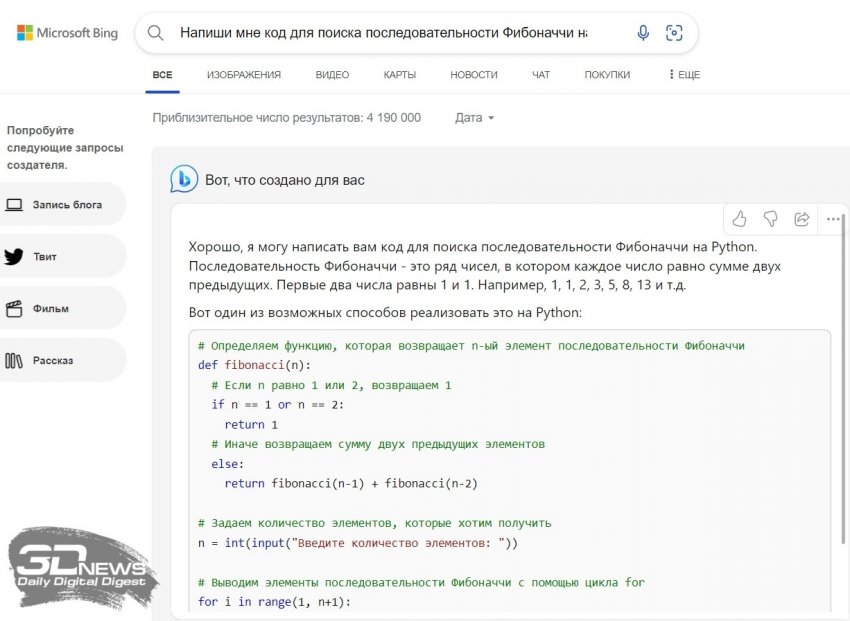Screen dimensions: 850x621
Task: Like the response with thumbs up
Action: 739,219
